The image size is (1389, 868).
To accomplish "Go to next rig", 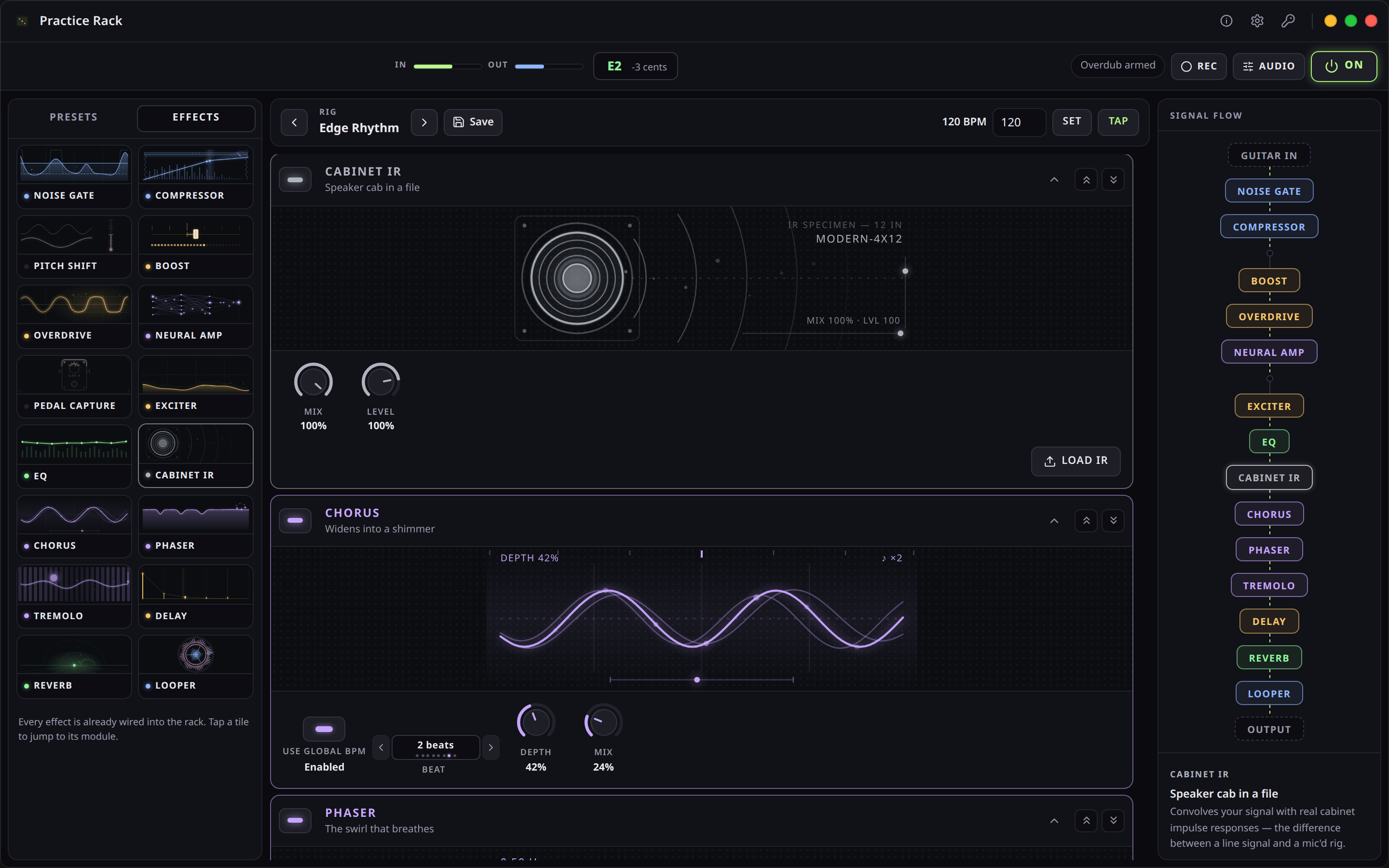I will [424, 122].
